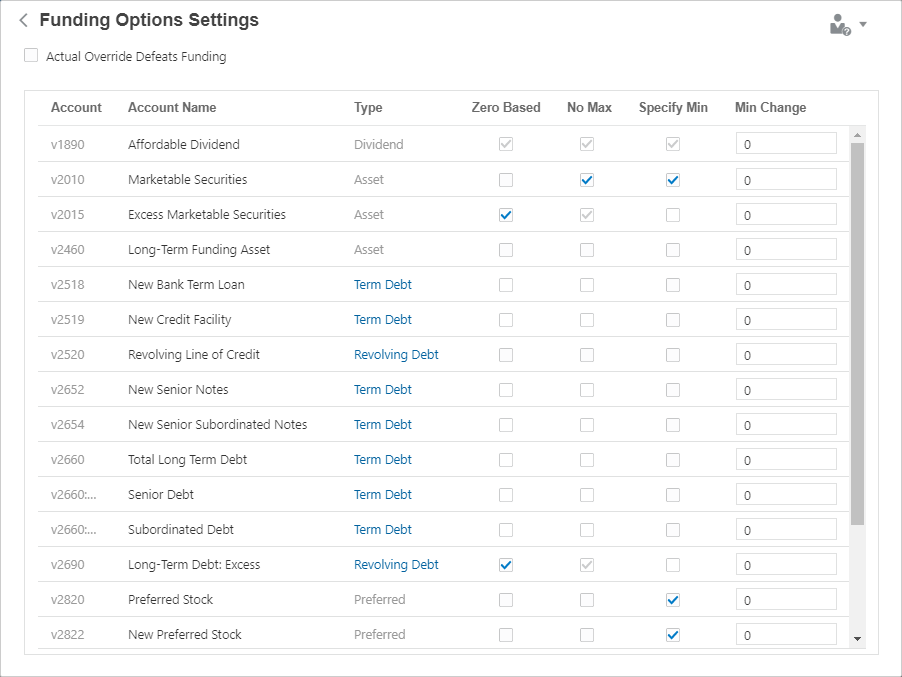Toggle Zero Based for Long-Term Debt: Excess
Viewport: 902px width, 677px height.
click(505, 564)
